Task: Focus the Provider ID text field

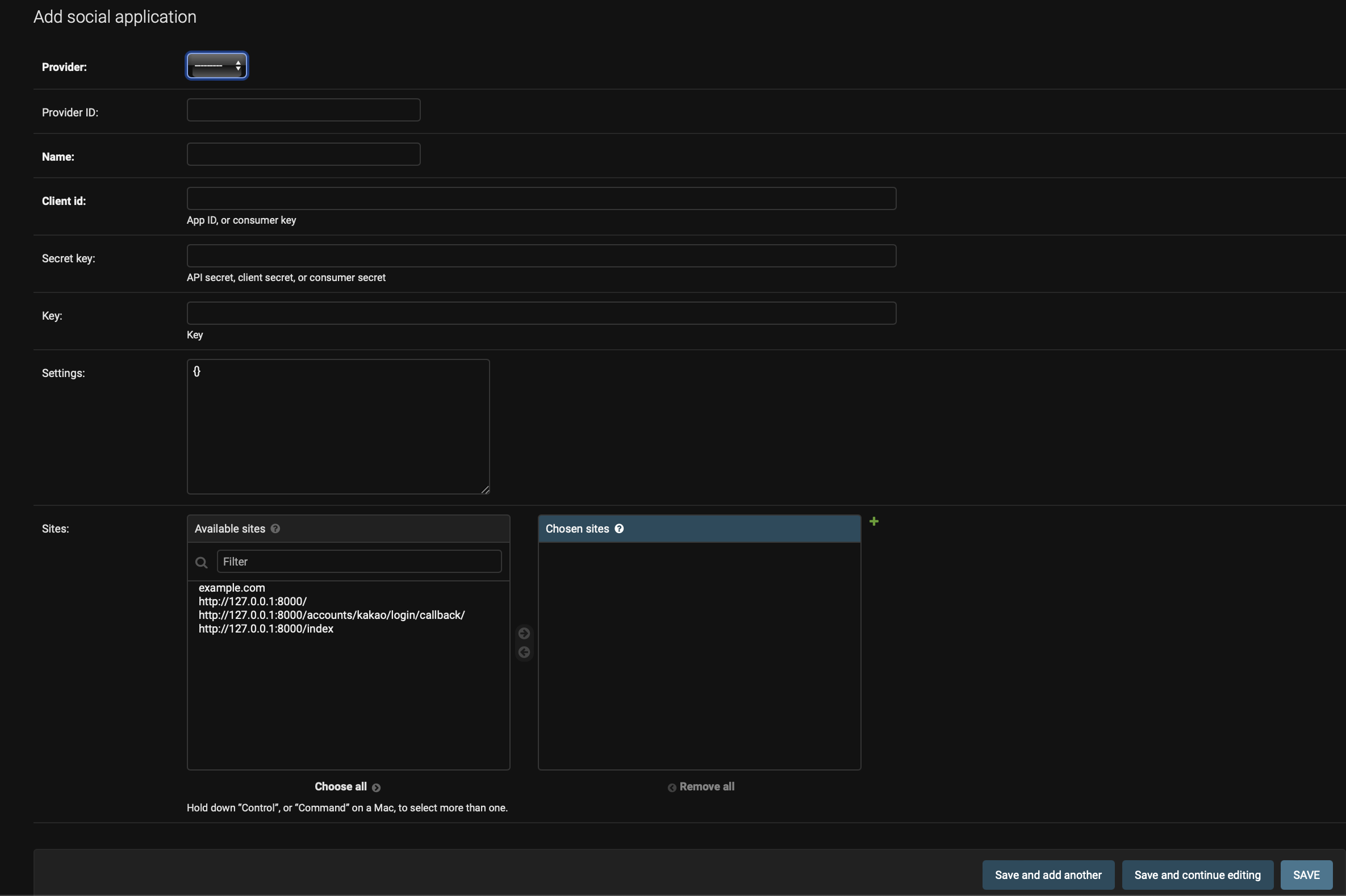Action: (x=303, y=110)
